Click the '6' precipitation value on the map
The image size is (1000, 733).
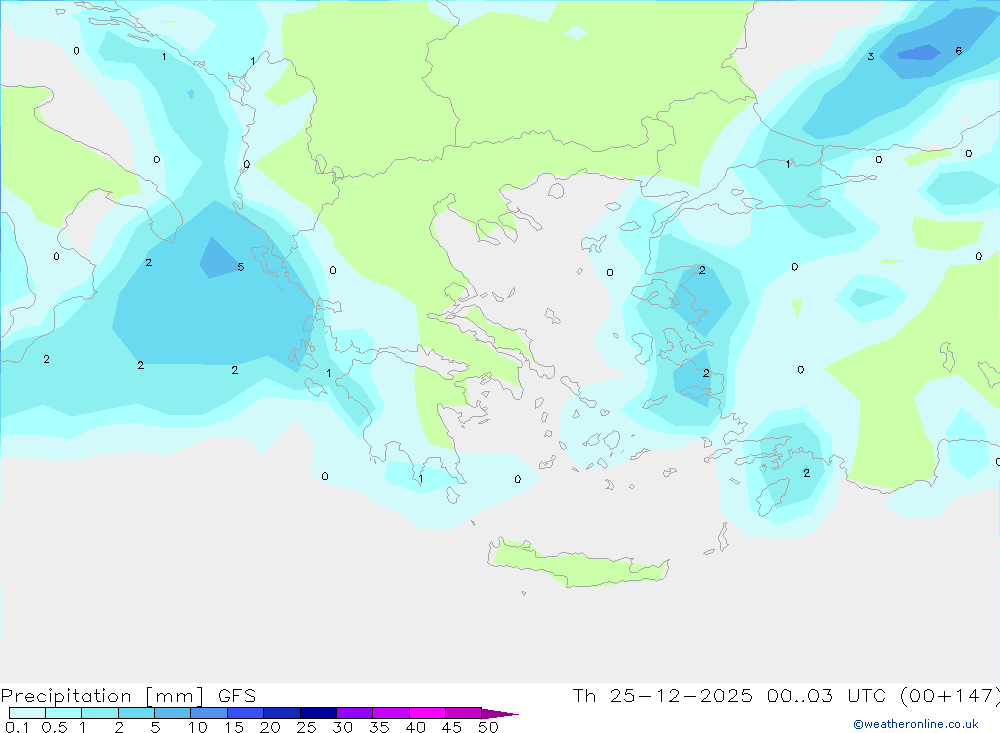tap(959, 51)
